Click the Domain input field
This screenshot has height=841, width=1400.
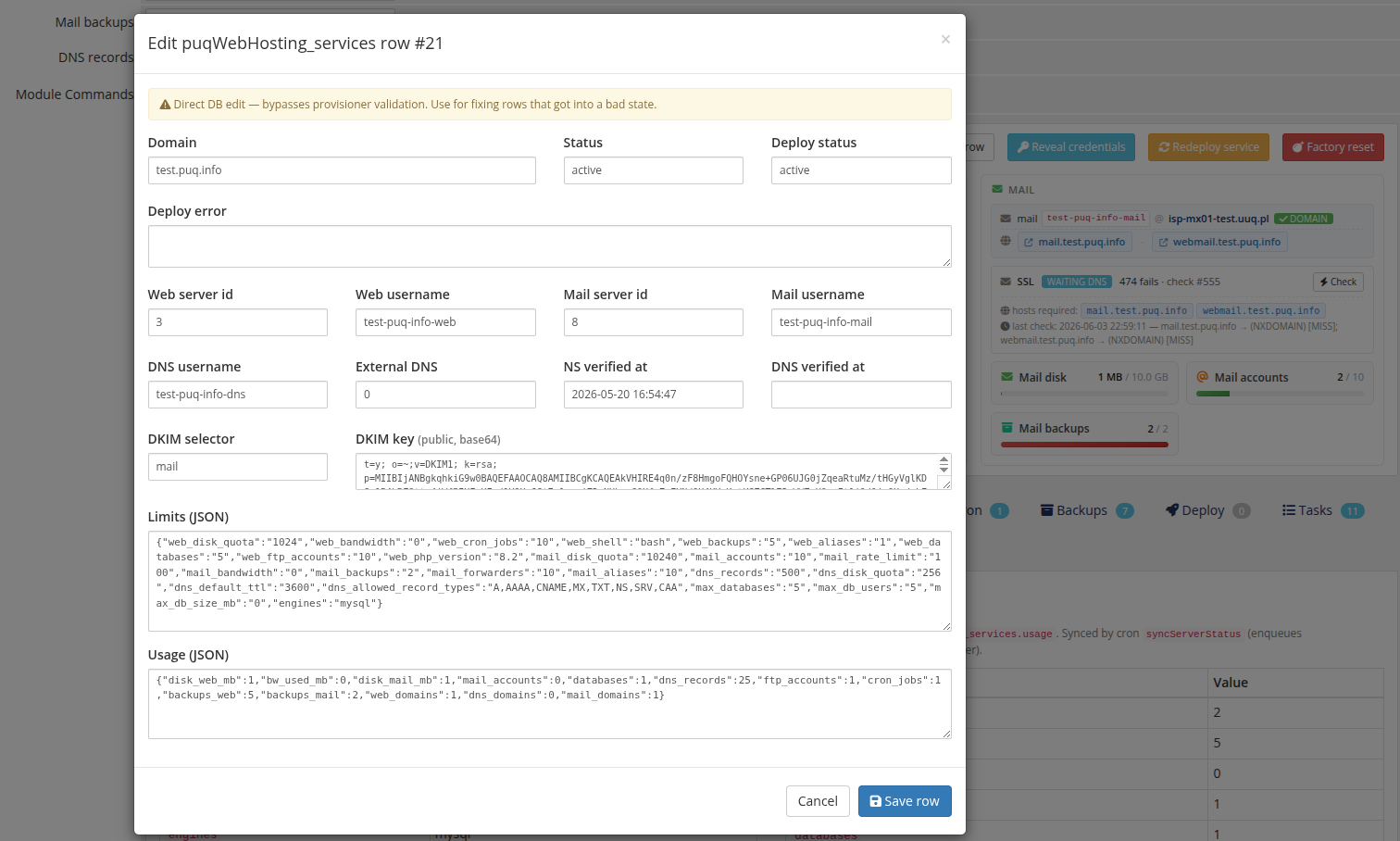[342, 170]
